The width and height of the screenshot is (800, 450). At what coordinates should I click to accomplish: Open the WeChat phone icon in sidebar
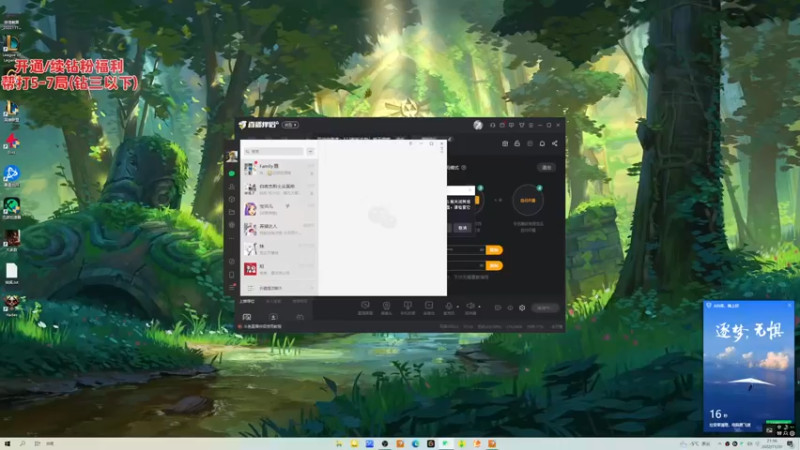232,274
